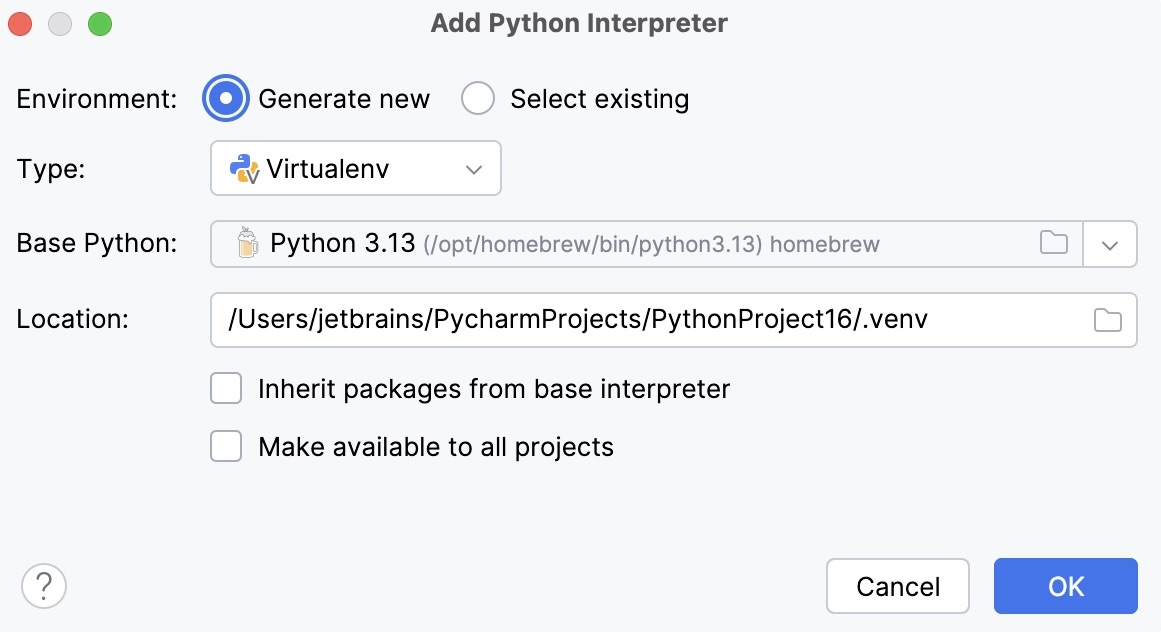Click the selected Generate new radio indicator
The image size is (1161, 632).
click(226, 98)
